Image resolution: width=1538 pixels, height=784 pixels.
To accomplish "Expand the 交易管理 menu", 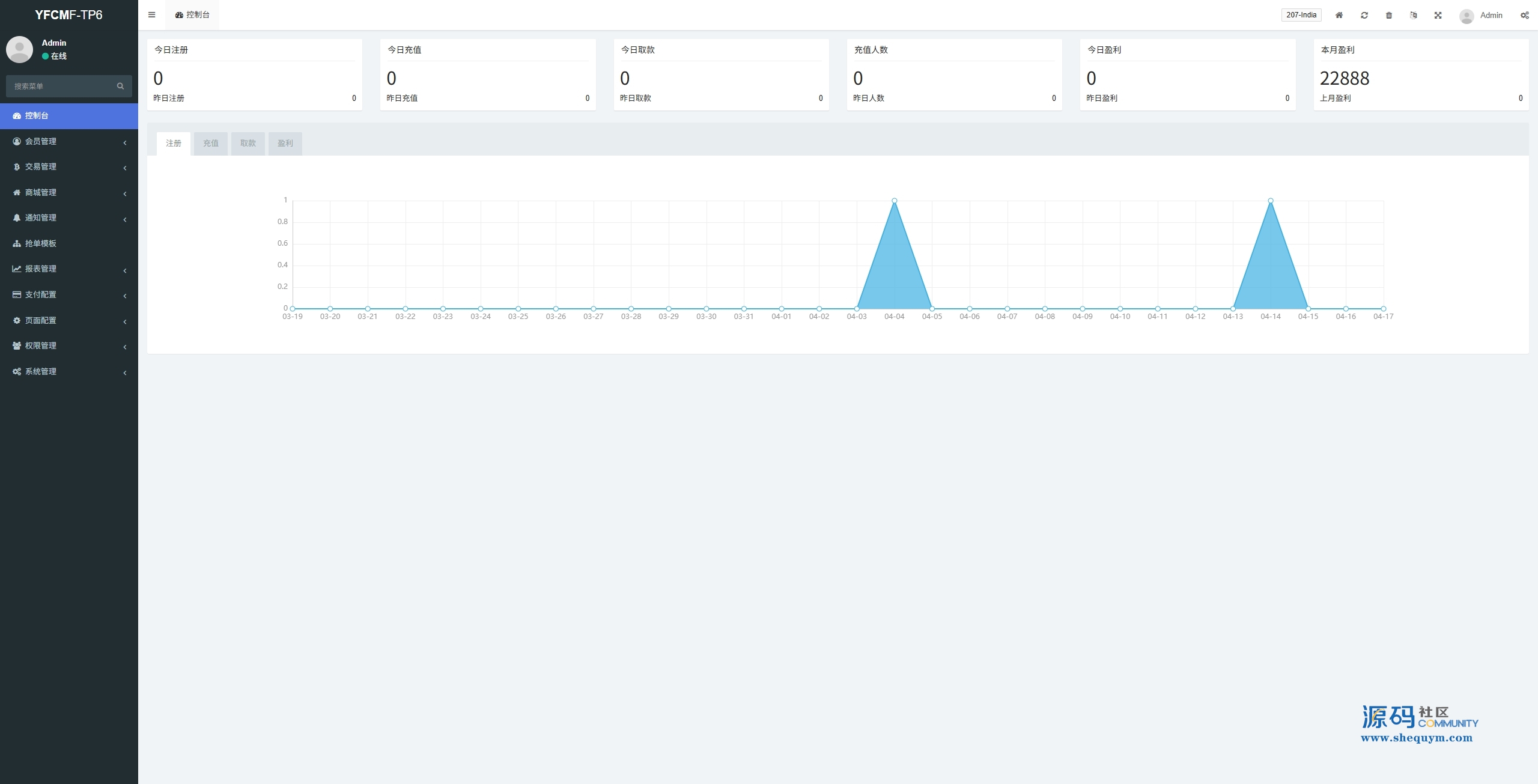I will pyautogui.click(x=41, y=166).
